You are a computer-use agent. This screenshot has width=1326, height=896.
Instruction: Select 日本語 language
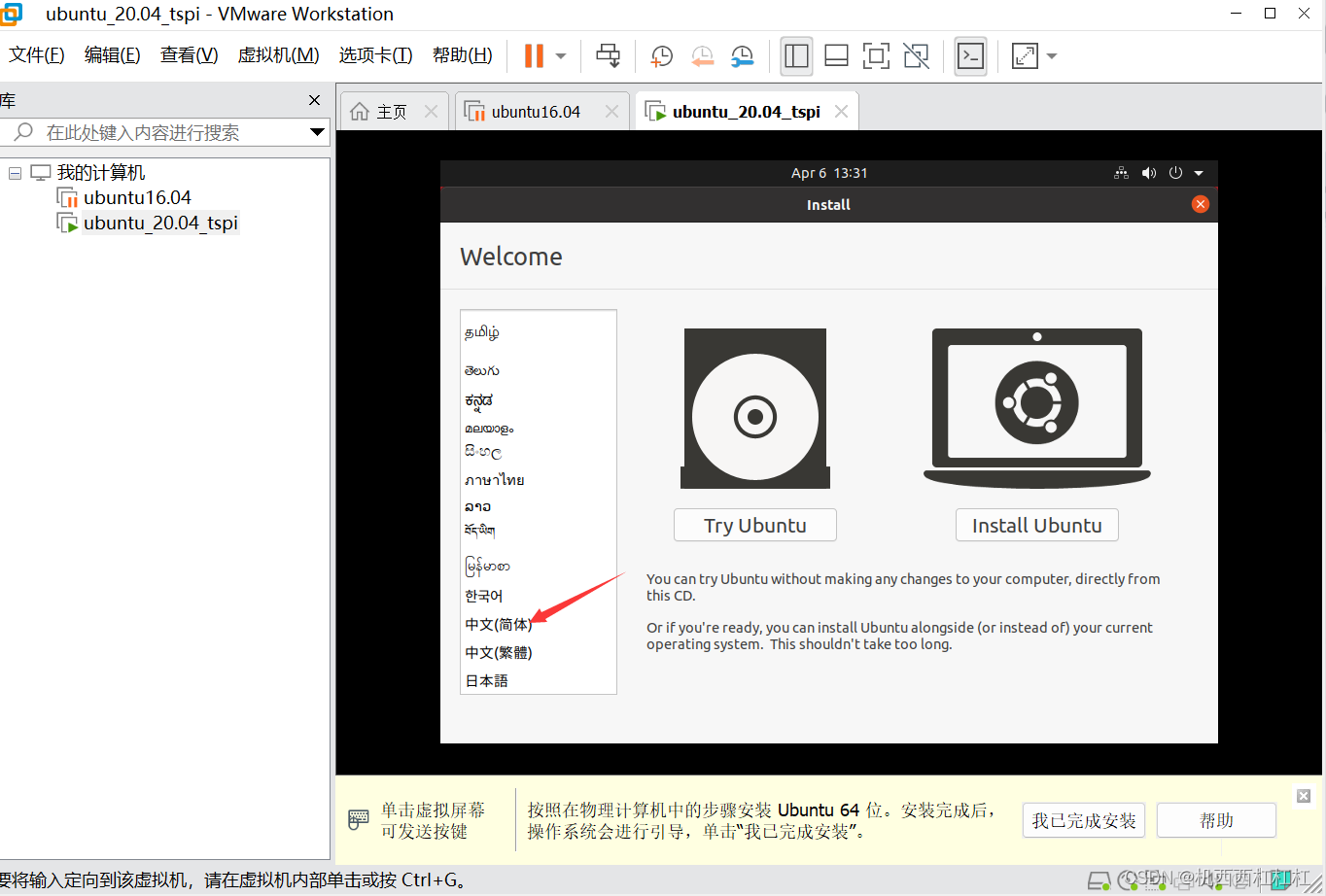point(487,681)
